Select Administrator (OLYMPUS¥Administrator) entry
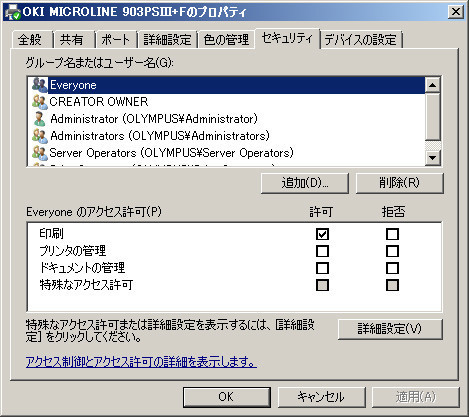469x417 pixels. pos(227,119)
